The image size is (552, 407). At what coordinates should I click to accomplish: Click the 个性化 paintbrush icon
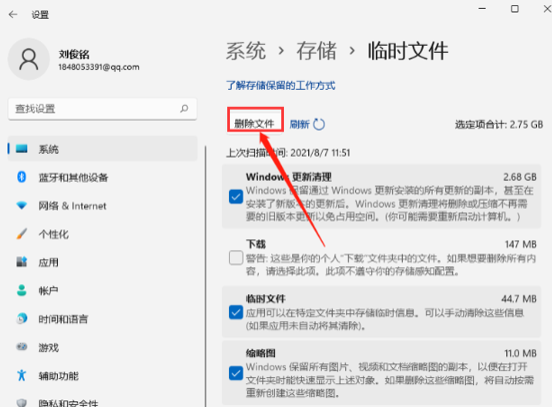coord(21,234)
